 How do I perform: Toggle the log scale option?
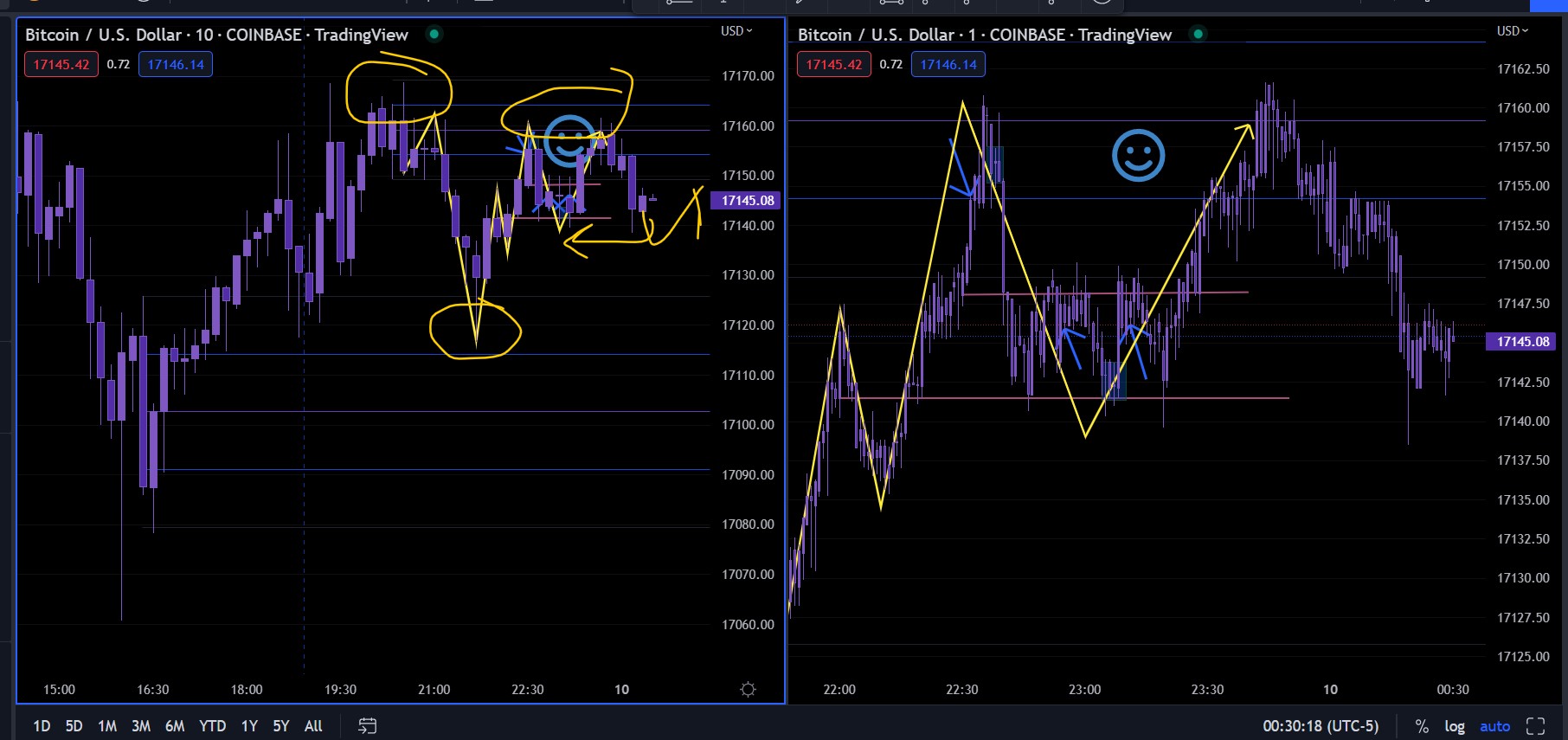(1455, 726)
